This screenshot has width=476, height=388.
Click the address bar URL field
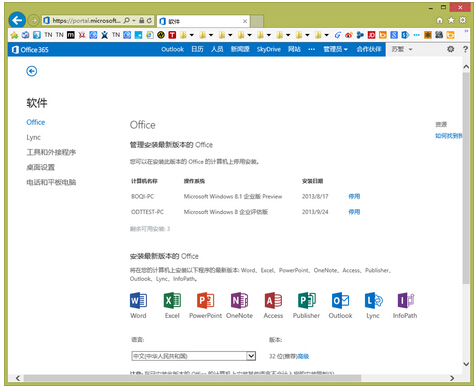click(x=87, y=20)
